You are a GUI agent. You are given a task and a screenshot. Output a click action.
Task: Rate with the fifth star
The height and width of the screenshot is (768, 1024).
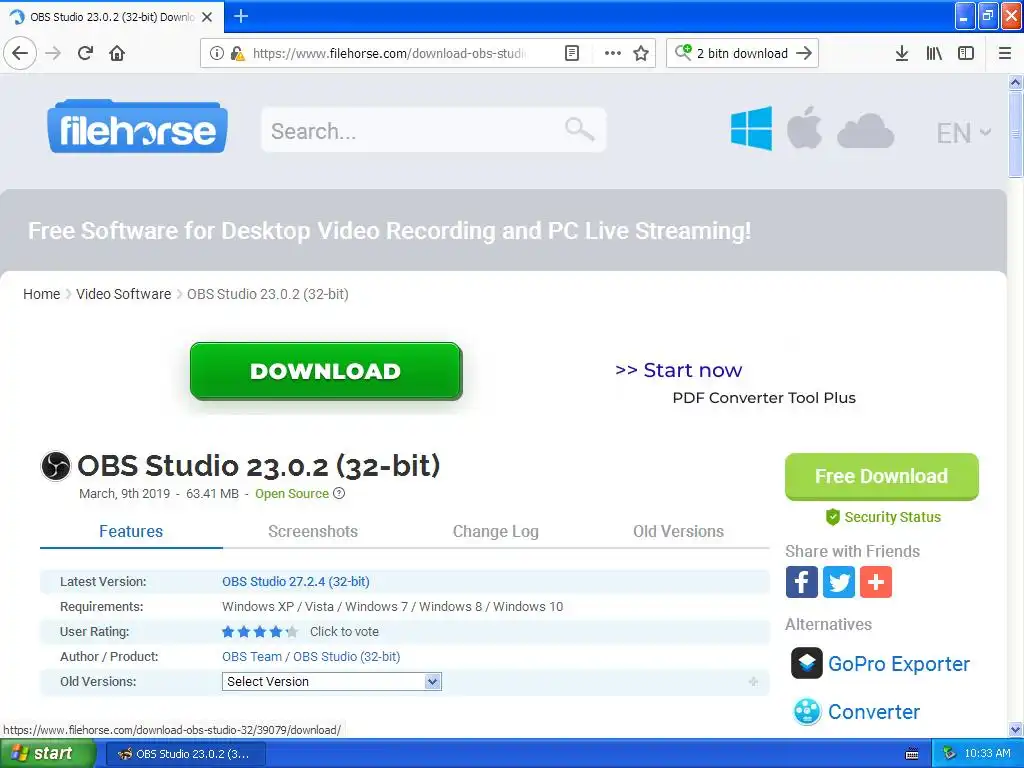click(x=292, y=632)
